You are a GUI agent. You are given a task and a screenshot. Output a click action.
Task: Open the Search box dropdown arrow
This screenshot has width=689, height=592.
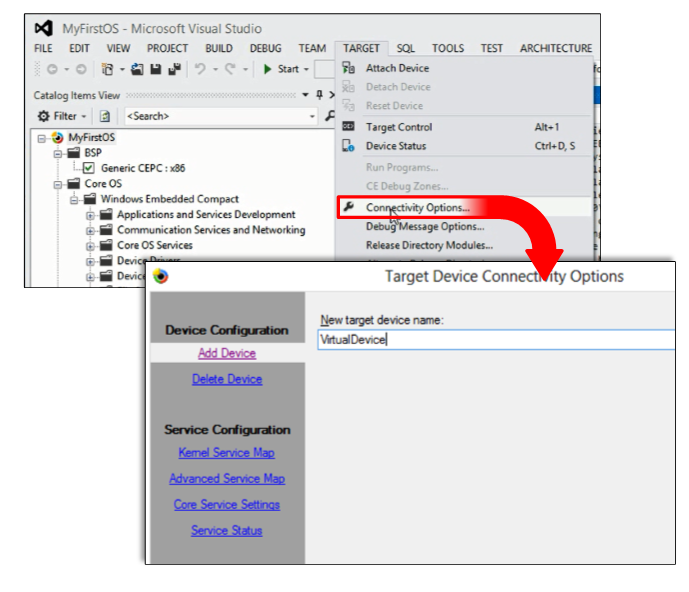coord(312,116)
